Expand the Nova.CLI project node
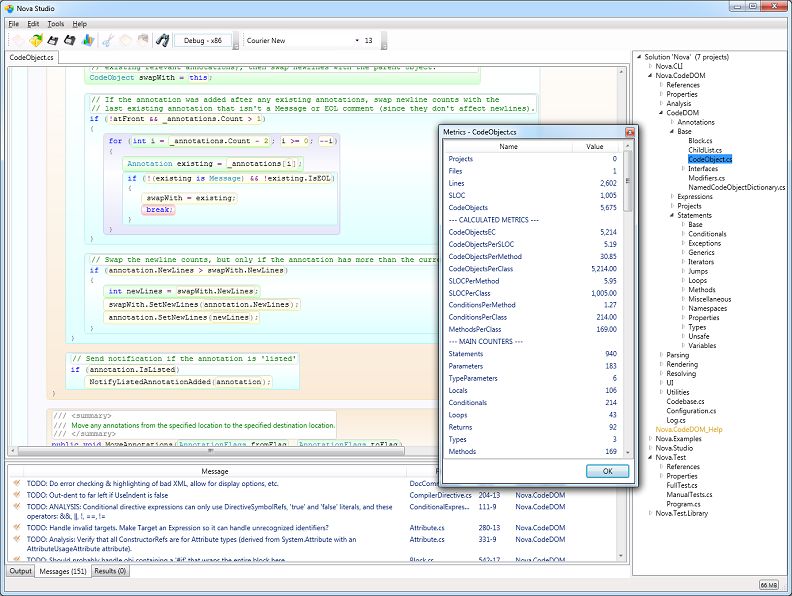The width and height of the screenshot is (792, 596). tap(649, 66)
